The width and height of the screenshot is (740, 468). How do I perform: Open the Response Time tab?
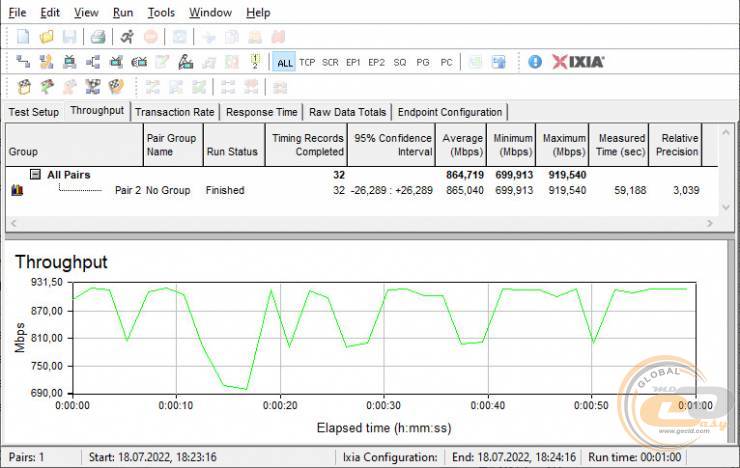[261, 112]
